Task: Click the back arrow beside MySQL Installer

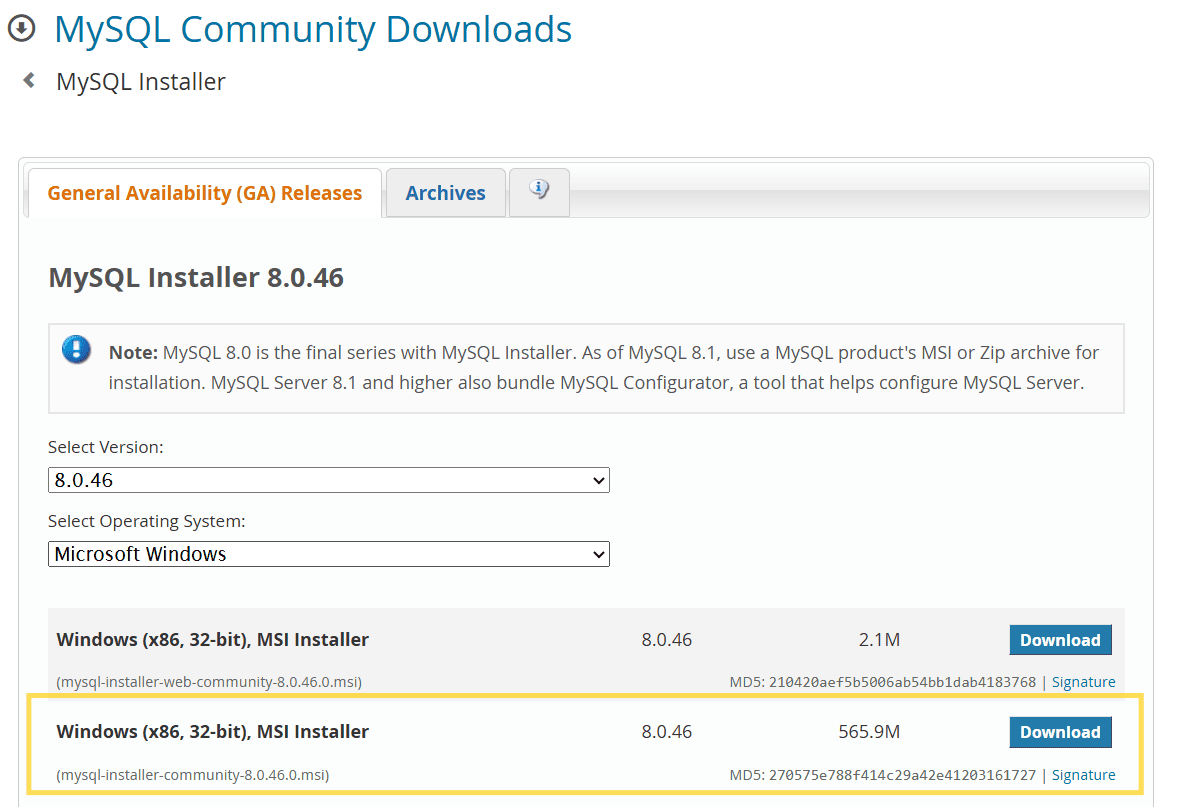Action: tap(30, 80)
